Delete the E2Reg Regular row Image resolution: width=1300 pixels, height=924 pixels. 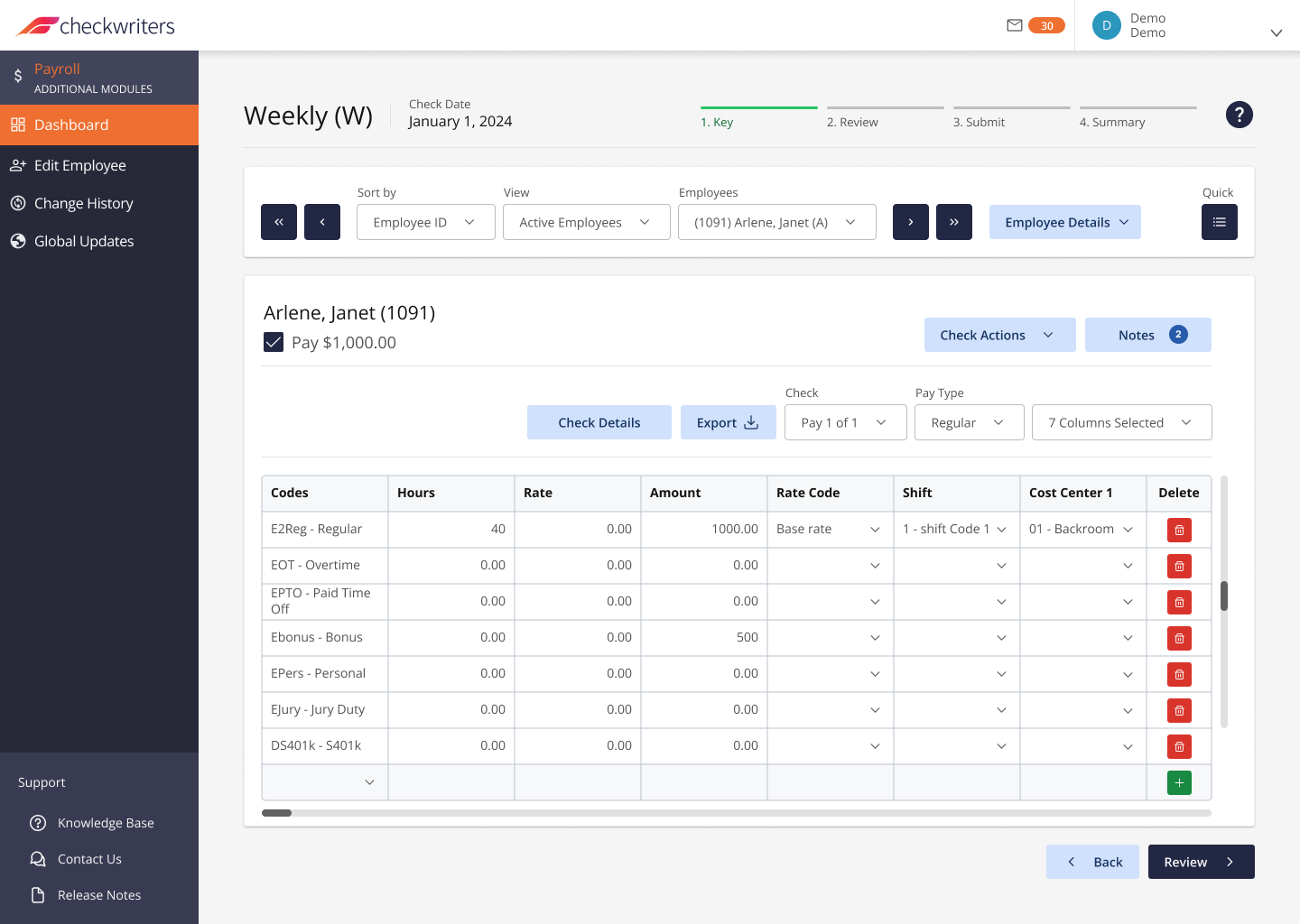coord(1178,530)
